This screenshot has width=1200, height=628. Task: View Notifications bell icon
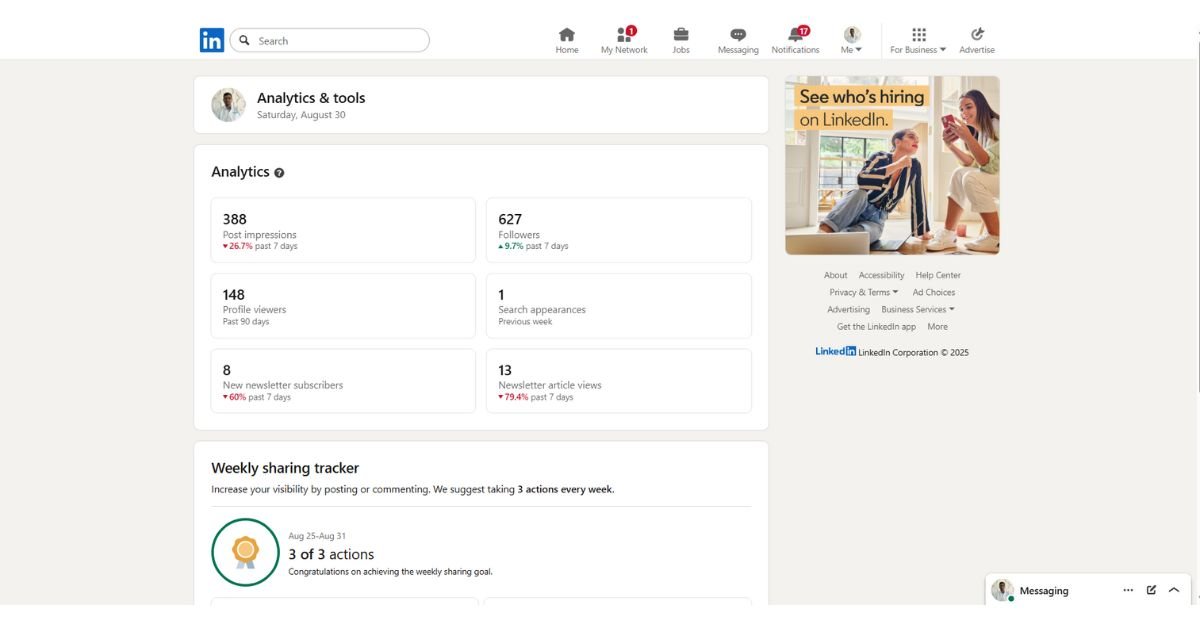[x=796, y=35]
